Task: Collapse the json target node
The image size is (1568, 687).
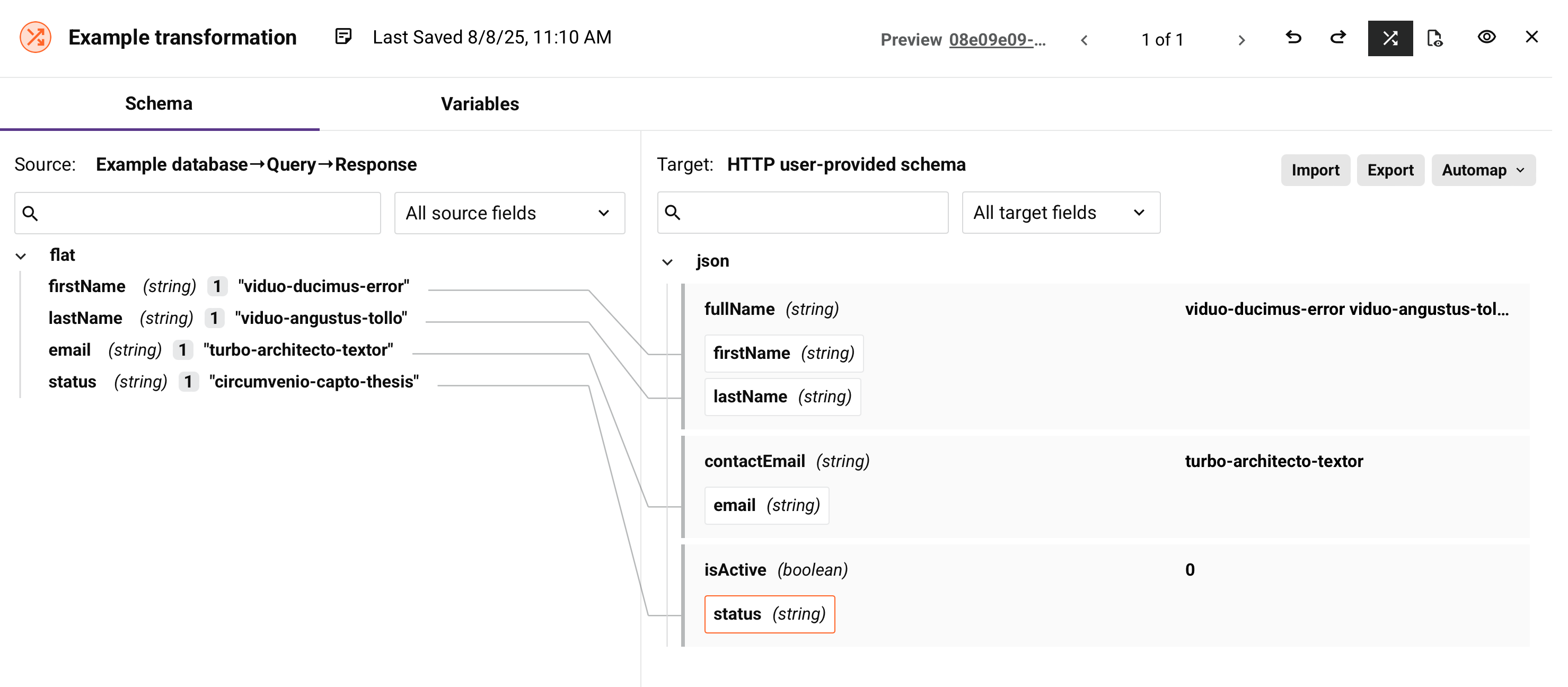Action: (667, 262)
